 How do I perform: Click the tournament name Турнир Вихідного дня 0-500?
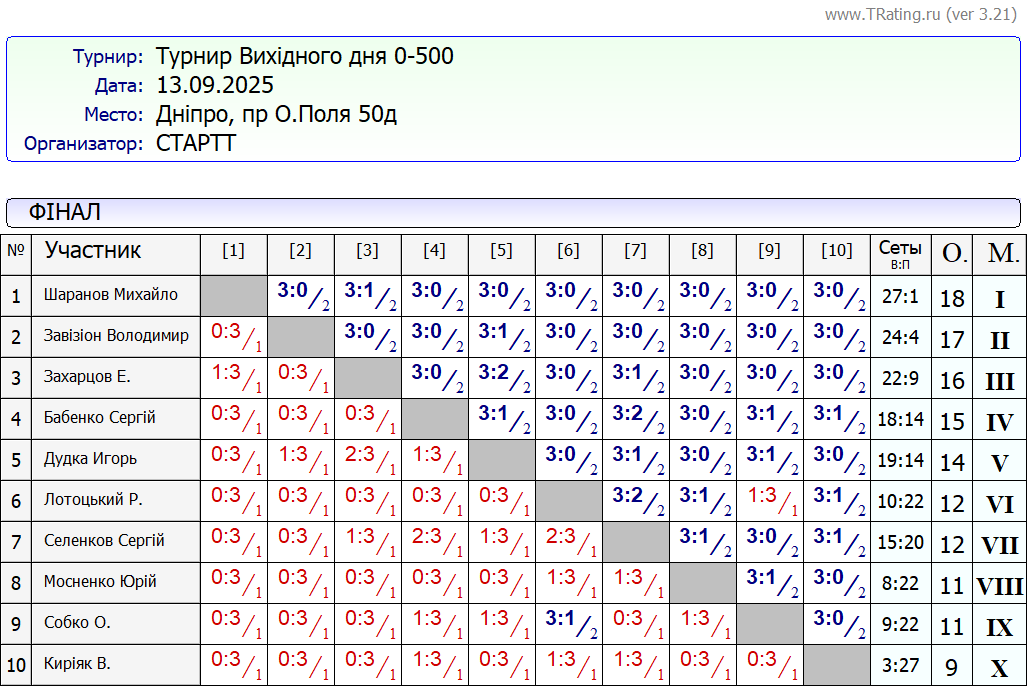point(305,57)
